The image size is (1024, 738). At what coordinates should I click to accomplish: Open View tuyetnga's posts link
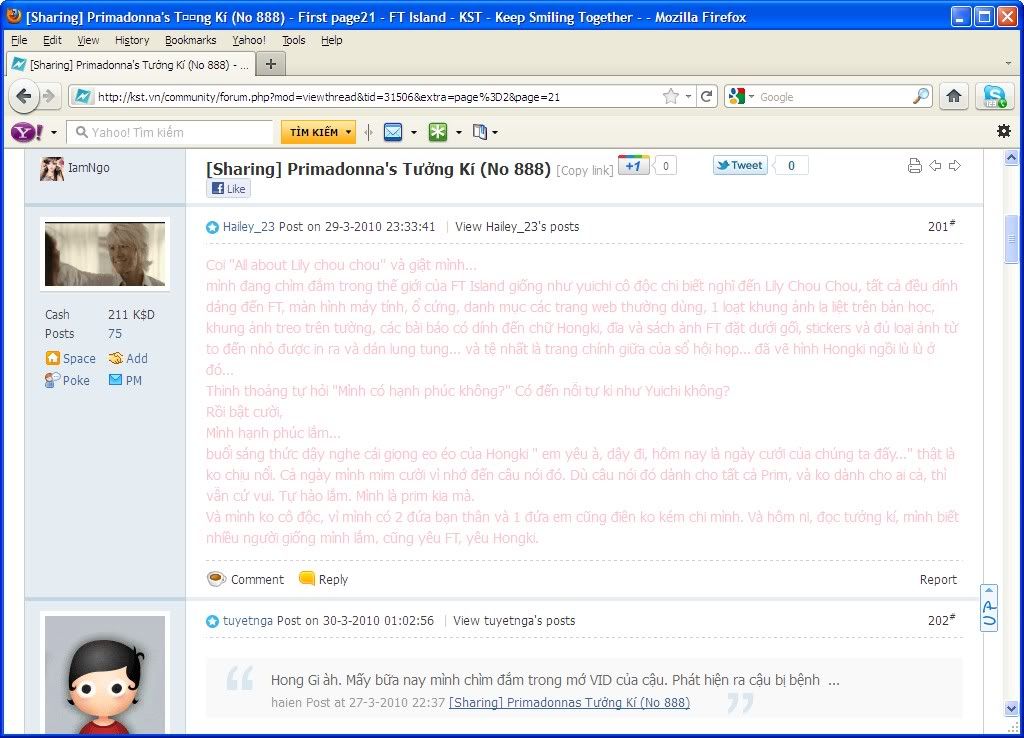click(514, 620)
